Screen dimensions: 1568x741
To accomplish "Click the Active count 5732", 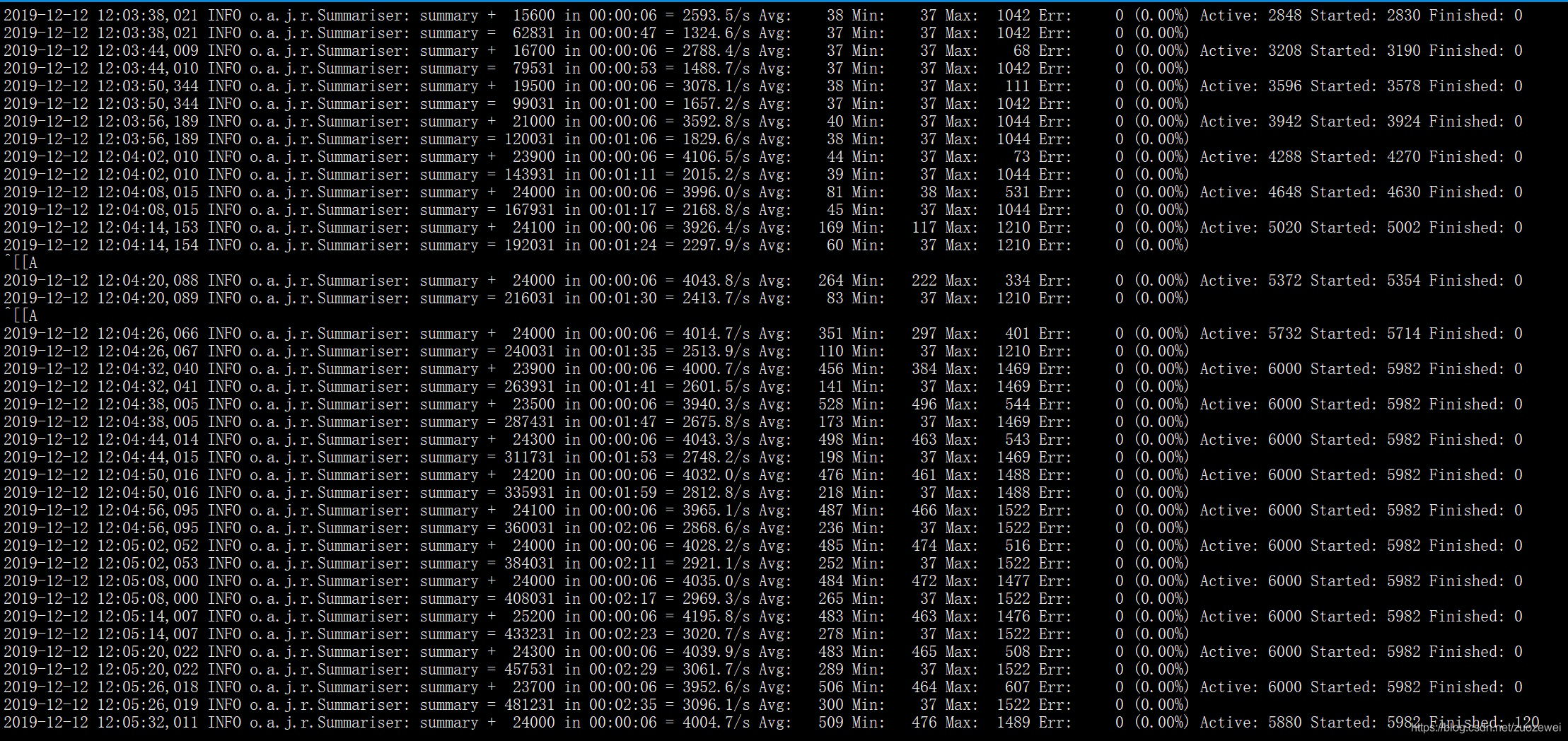I will pos(1284,334).
